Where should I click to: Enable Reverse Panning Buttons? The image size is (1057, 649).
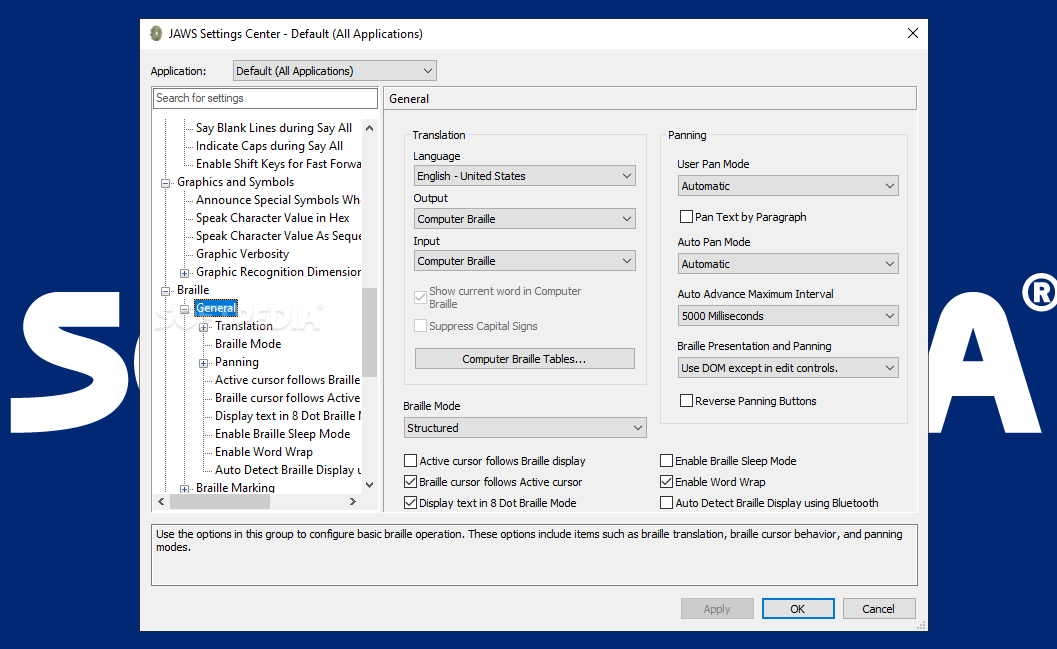pyautogui.click(x=686, y=401)
